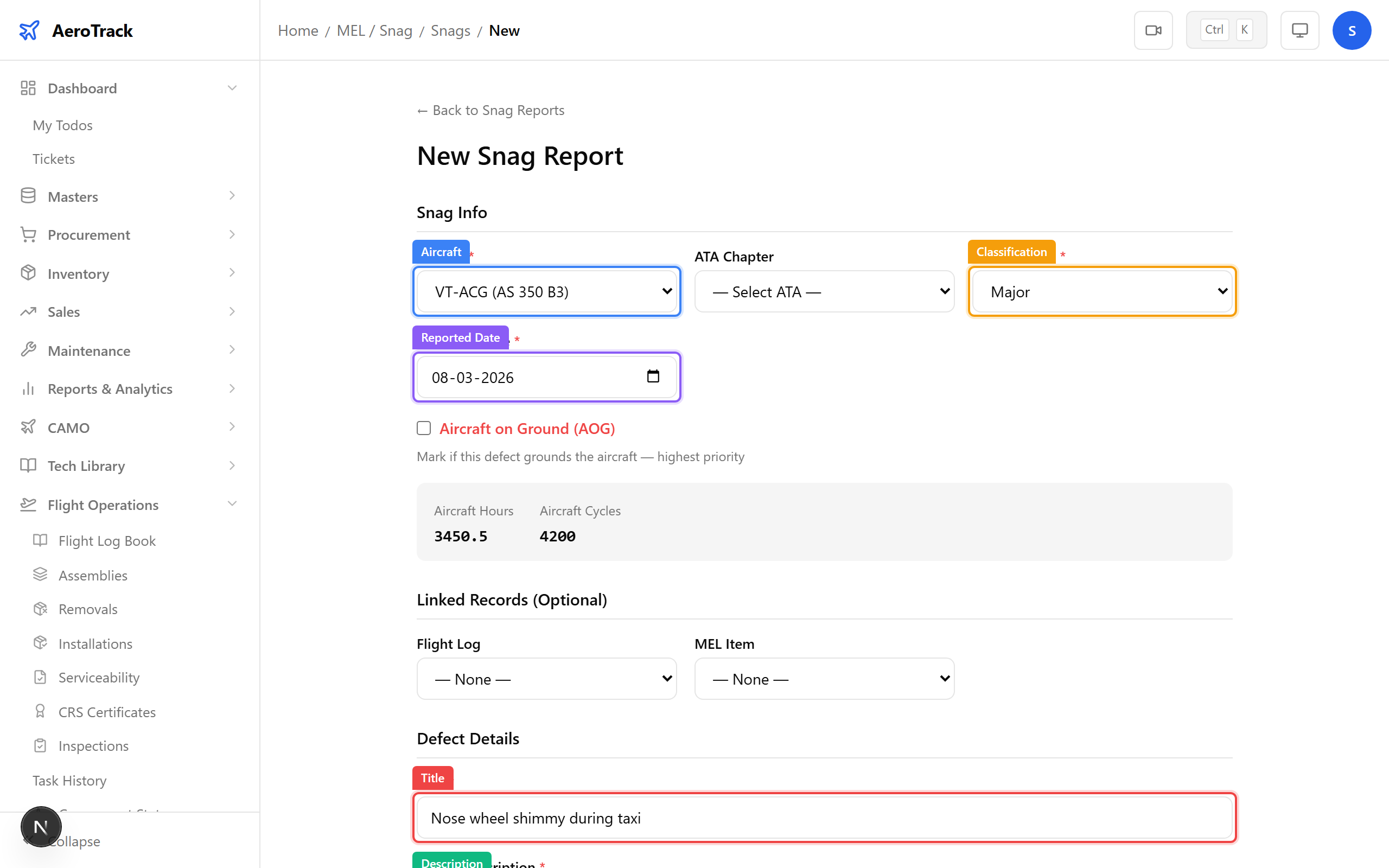
Task: Click the screen recording camera icon
Action: point(1153,30)
